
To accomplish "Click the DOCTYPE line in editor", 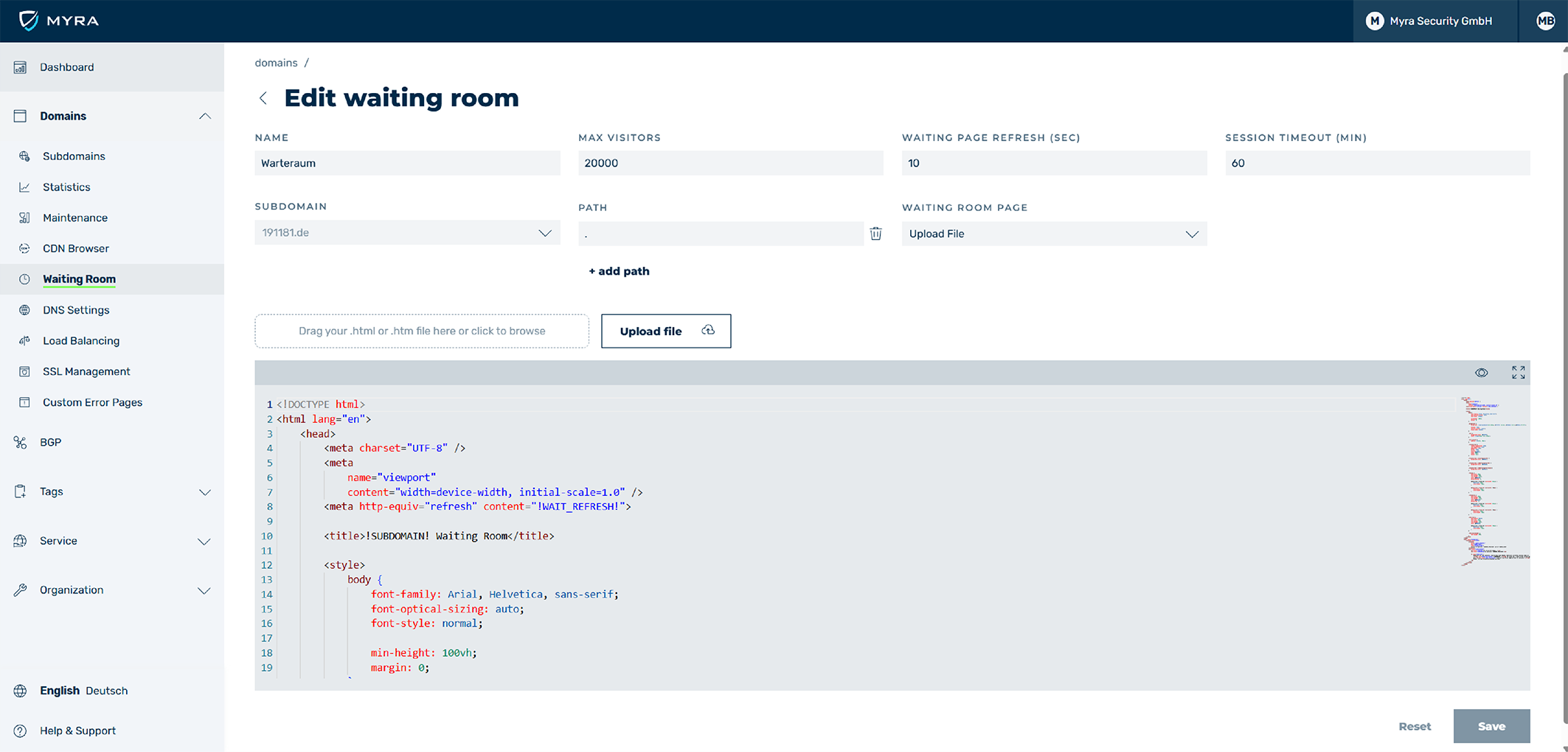I will (x=321, y=404).
